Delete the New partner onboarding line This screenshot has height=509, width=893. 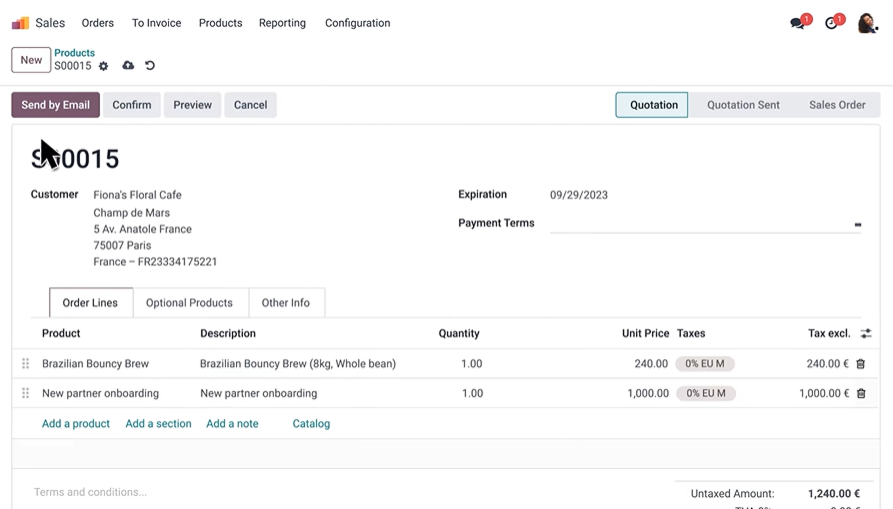(861, 394)
